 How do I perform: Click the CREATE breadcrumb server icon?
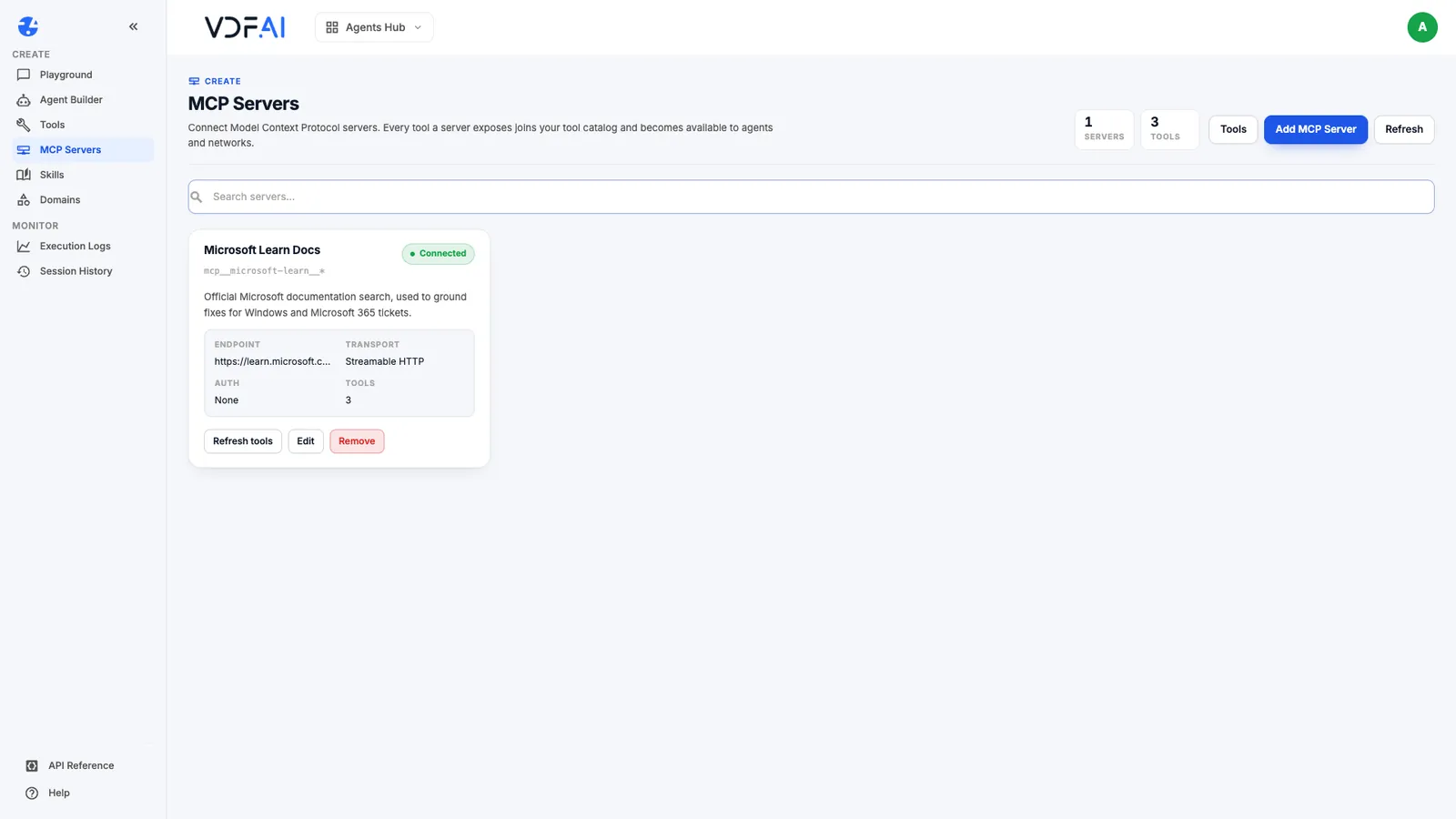click(x=194, y=81)
